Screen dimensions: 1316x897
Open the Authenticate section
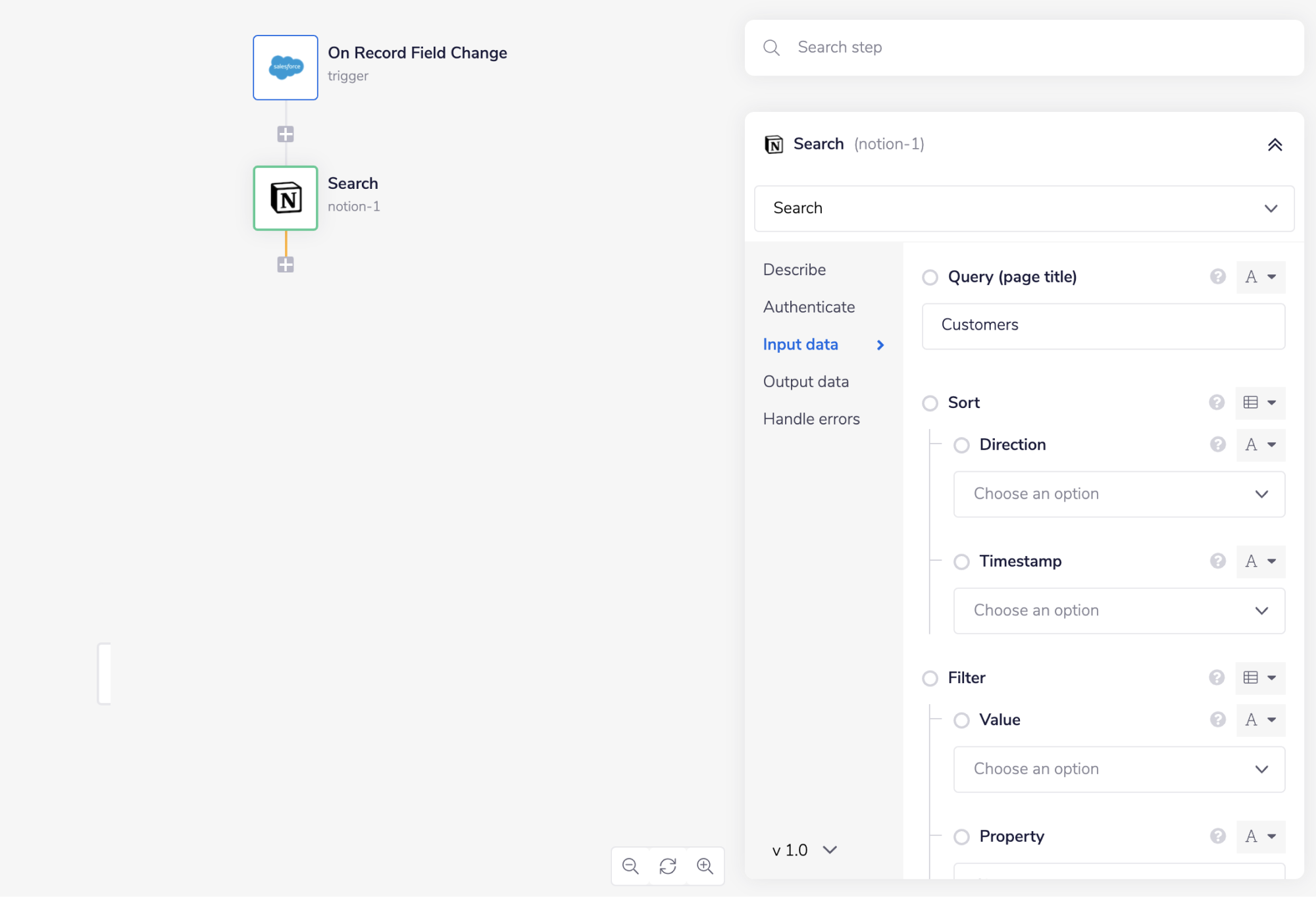point(809,307)
